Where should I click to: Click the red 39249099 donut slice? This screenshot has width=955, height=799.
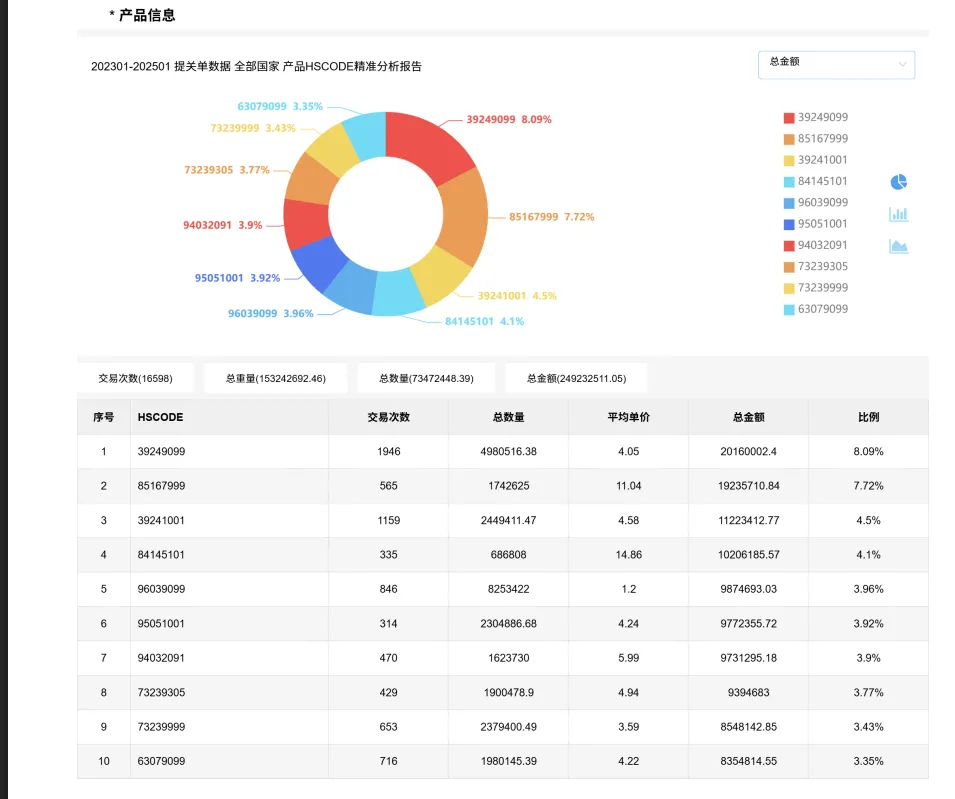tap(430, 145)
